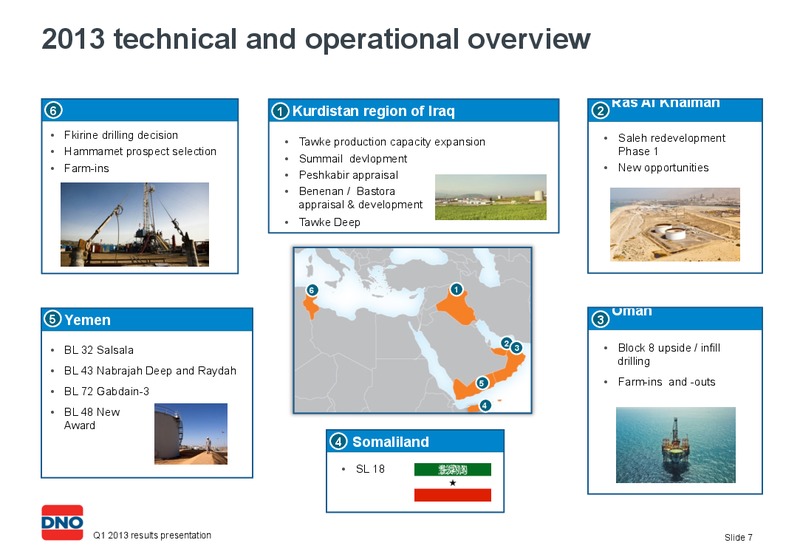This screenshot has width=800, height=554.
Task: Select 'Summail devlopment' bullet
Action: coord(353,159)
